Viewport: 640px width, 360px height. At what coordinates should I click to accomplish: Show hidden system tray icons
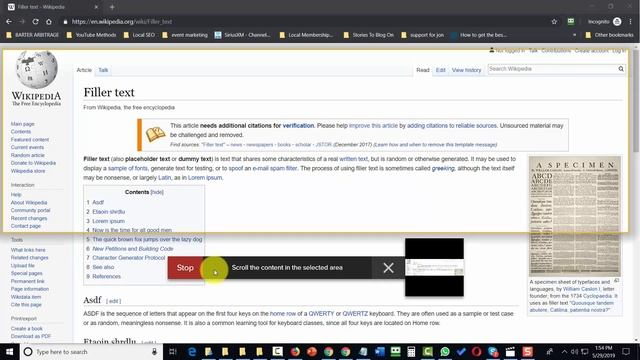point(564,352)
